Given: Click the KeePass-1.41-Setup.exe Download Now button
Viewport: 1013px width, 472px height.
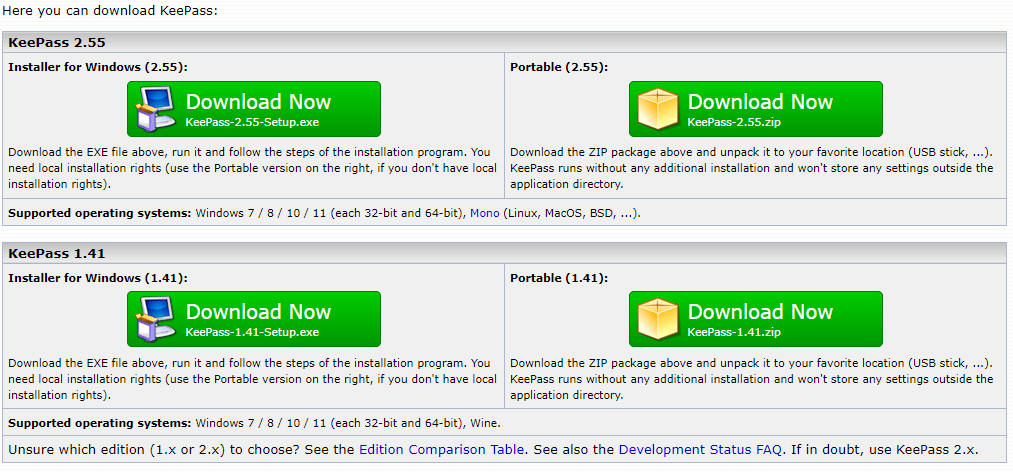Looking at the screenshot, I should click(x=254, y=319).
